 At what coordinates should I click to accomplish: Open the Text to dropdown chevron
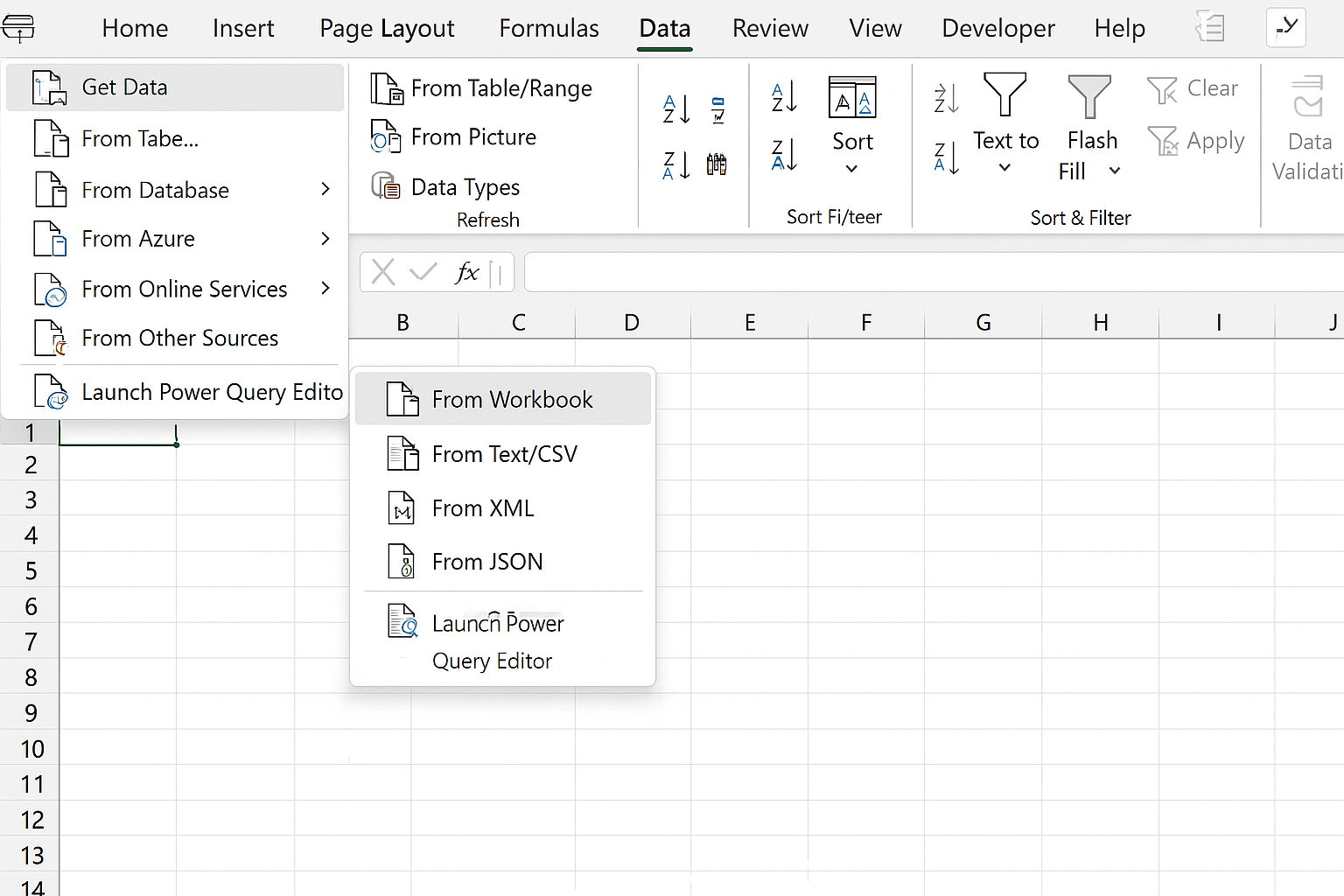(1004, 167)
